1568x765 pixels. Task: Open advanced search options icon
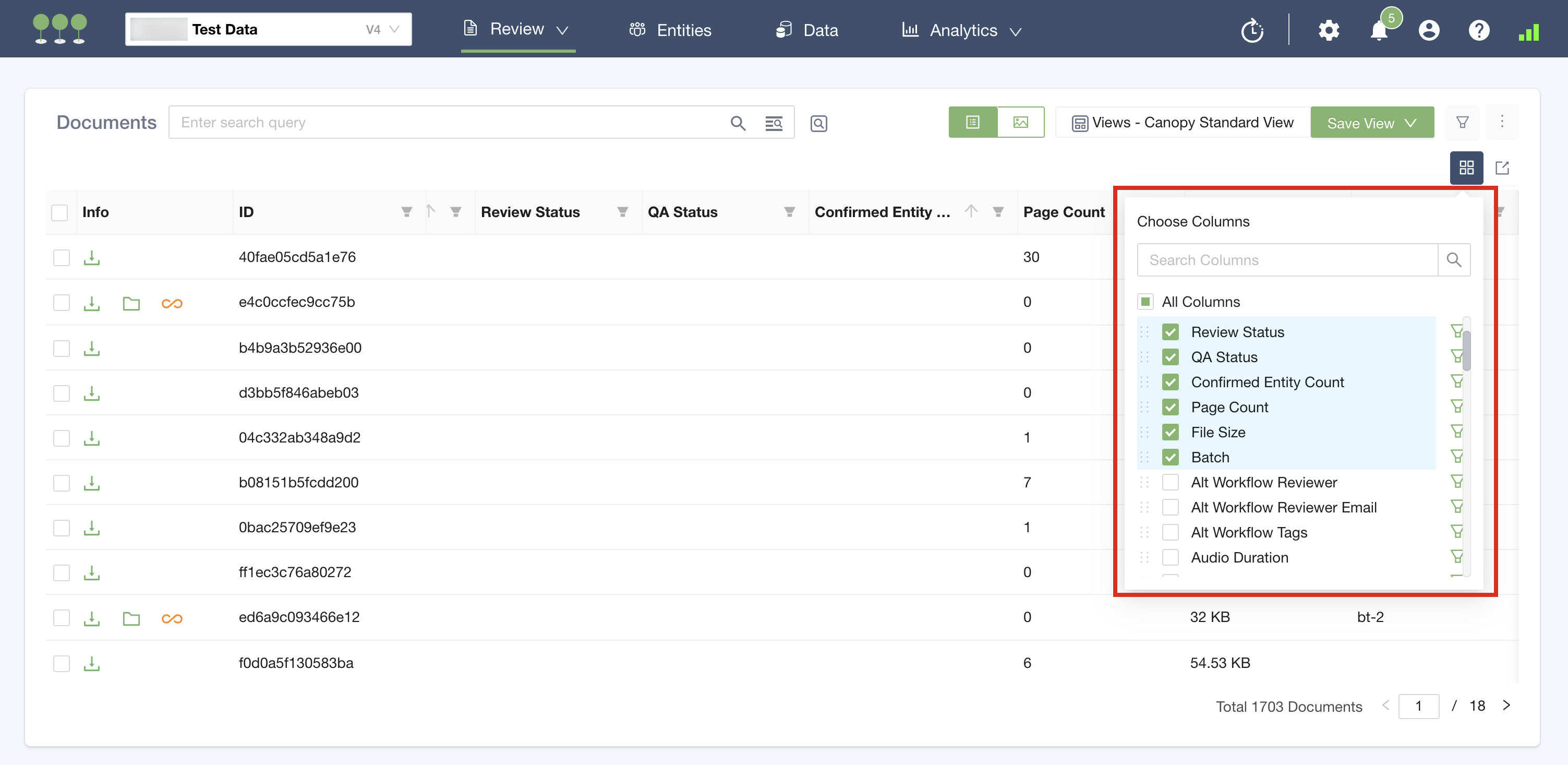pos(773,123)
